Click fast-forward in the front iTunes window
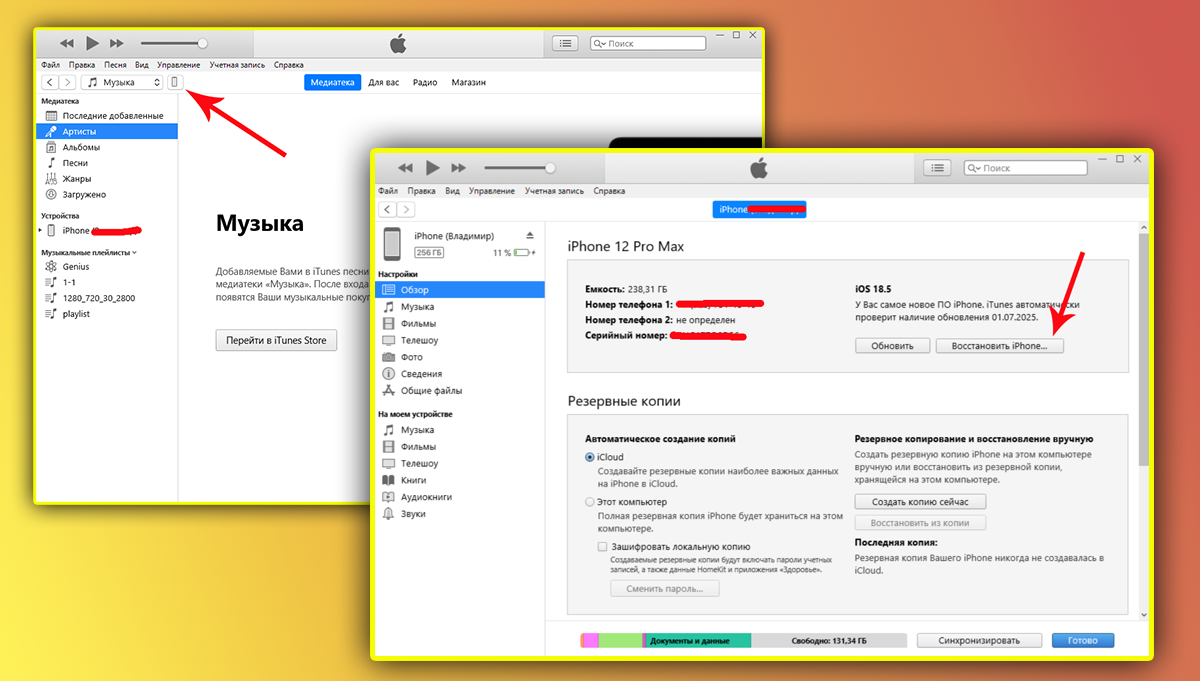 [x=458, y=168]
